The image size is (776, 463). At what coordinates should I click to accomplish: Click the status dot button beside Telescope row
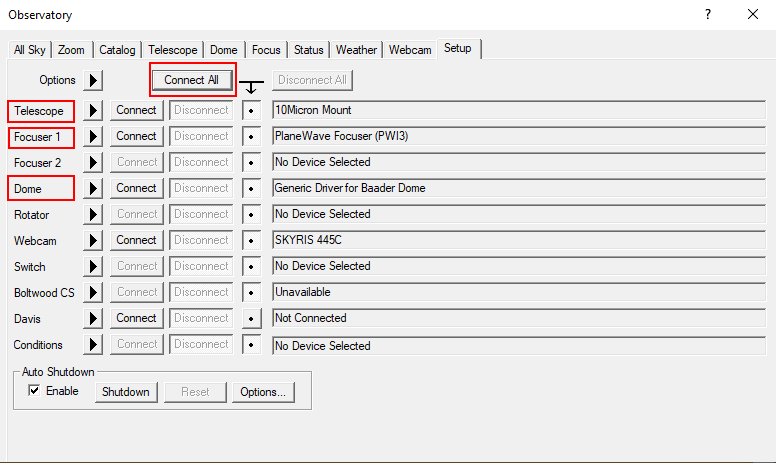click(252, 110)
